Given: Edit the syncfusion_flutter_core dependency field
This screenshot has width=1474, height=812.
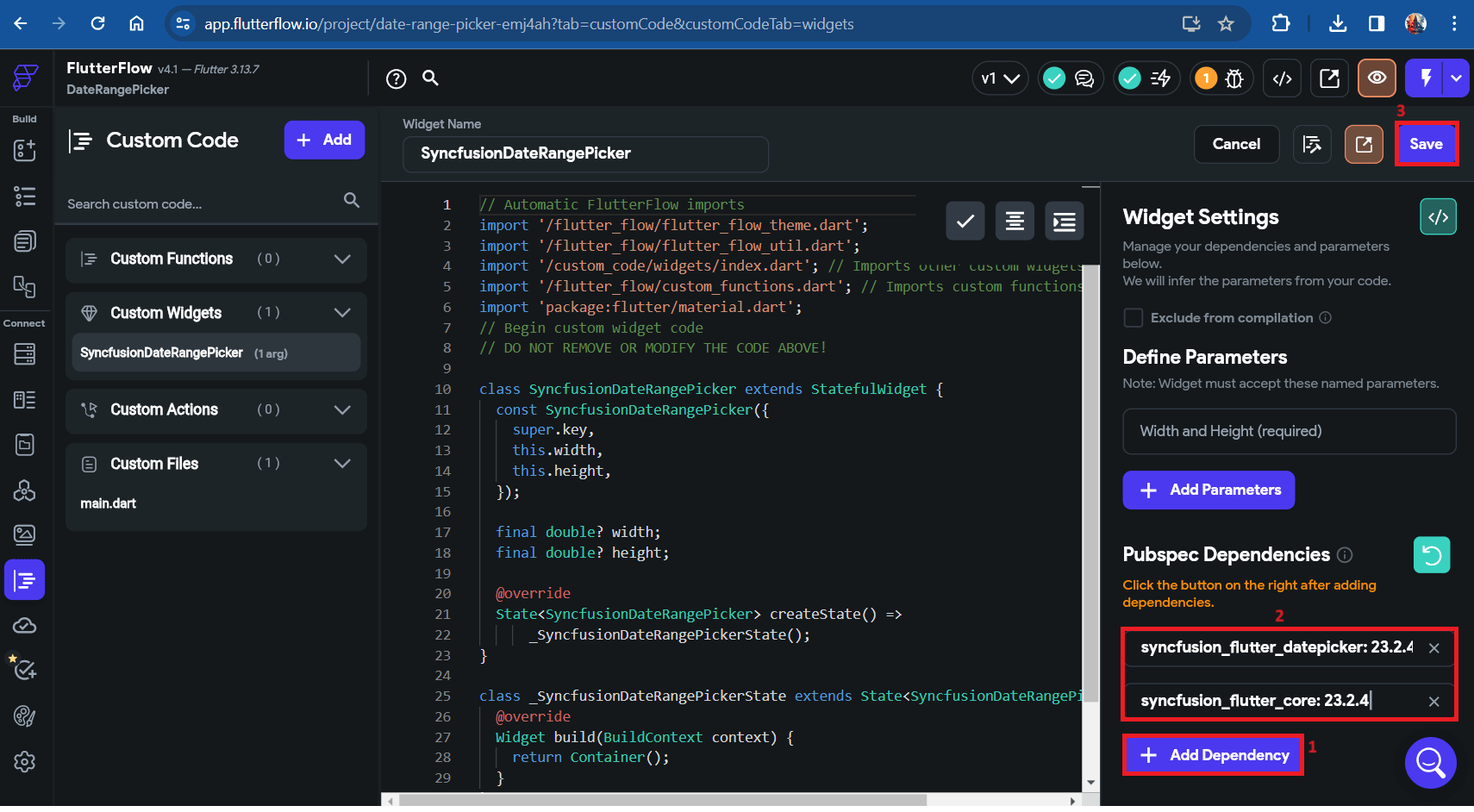Looking at the screenshot, I should pos(1276,701).
